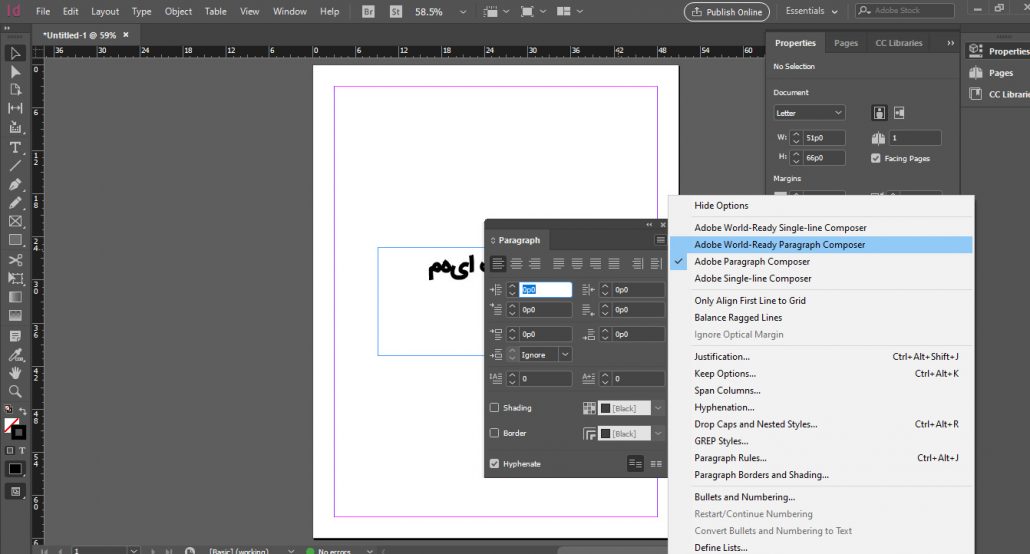Expand the Properties panel tabs chevron
Image resolution: width=1030 pixels, height=554 pixels.
click(x=950, y=43)
